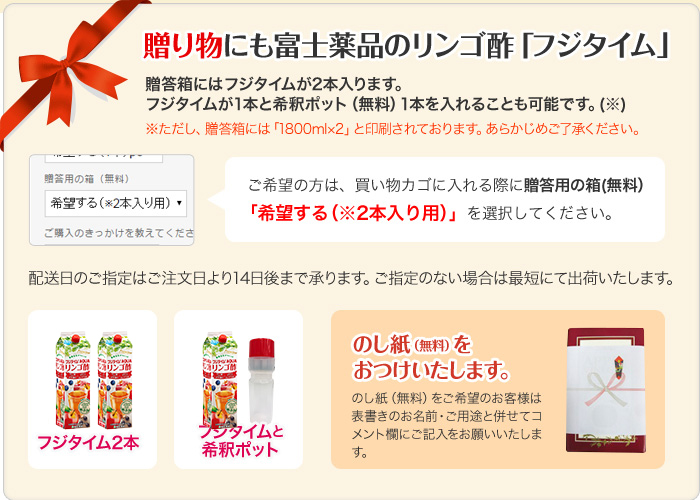Click the noshi-wrapped gift box image
Image resolution: width=700 pixels, height=500 pixels.
[606, 390]
